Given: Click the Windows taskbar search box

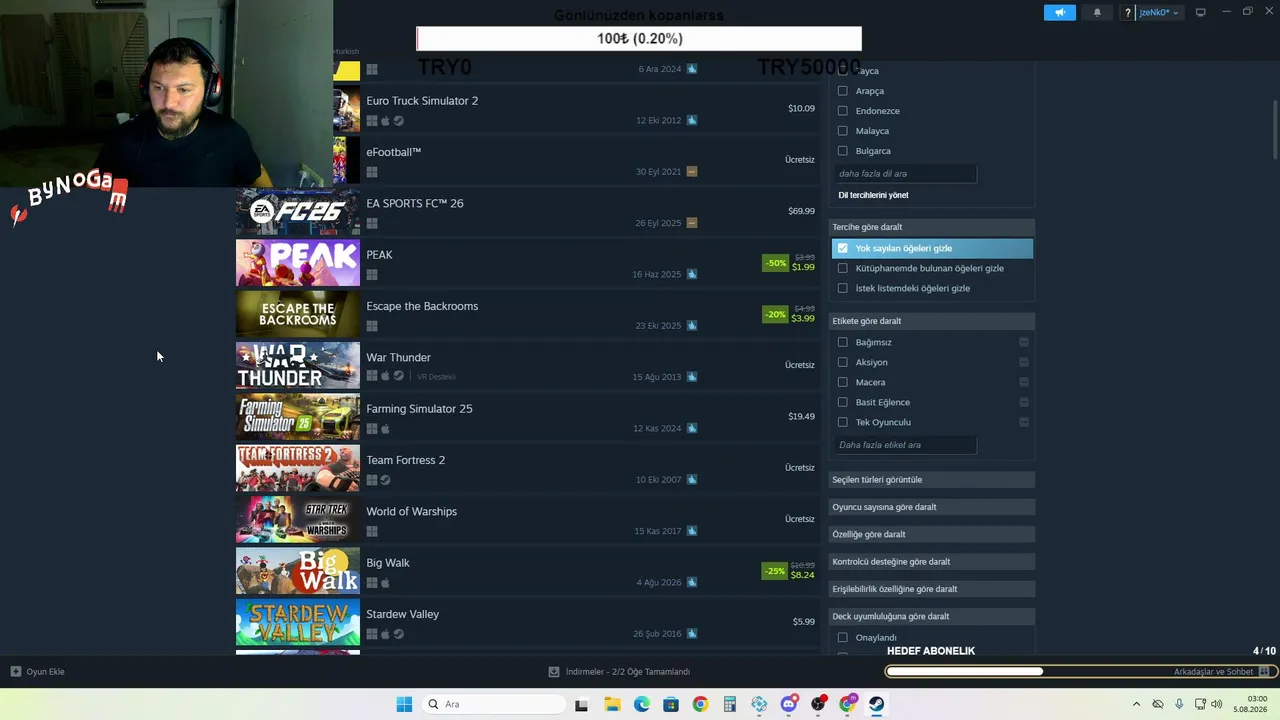Looking at the screenshot, I should (492, 704).
